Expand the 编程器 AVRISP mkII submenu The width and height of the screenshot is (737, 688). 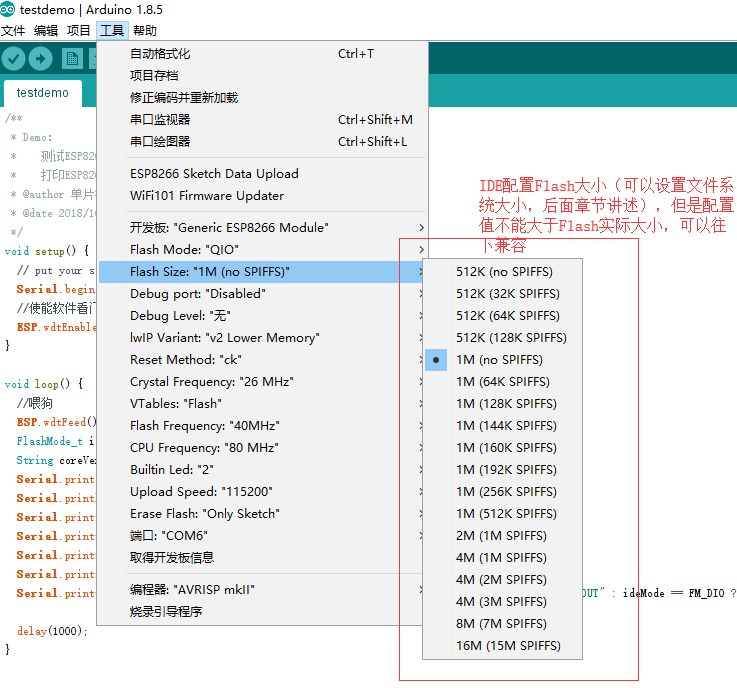pyautogui.click(x=262, y=590)
